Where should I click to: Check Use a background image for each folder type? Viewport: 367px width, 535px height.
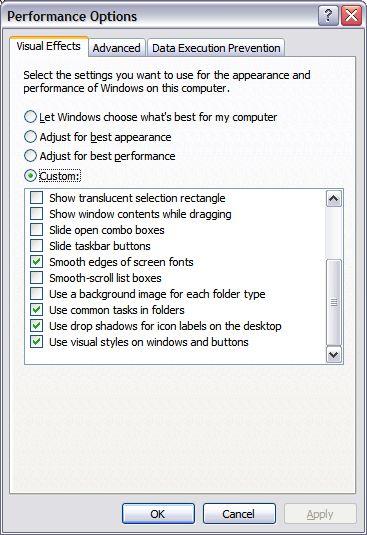point(36,294)
